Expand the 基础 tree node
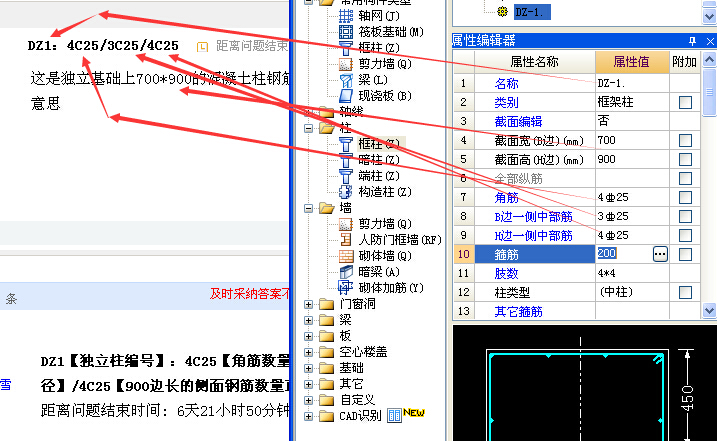717x441 pixels. coord(309,369)
